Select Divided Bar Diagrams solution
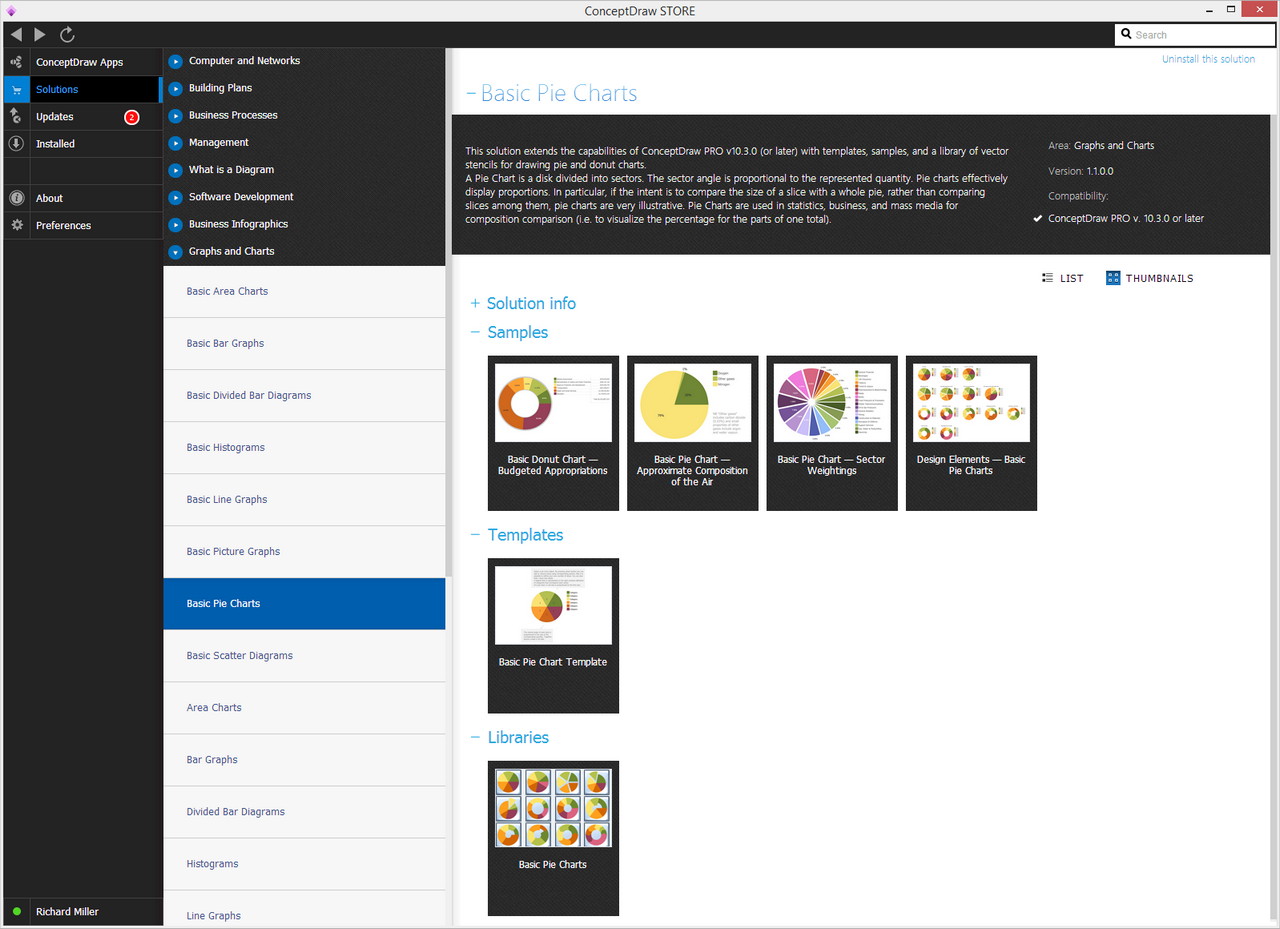 tap(304, 811)
